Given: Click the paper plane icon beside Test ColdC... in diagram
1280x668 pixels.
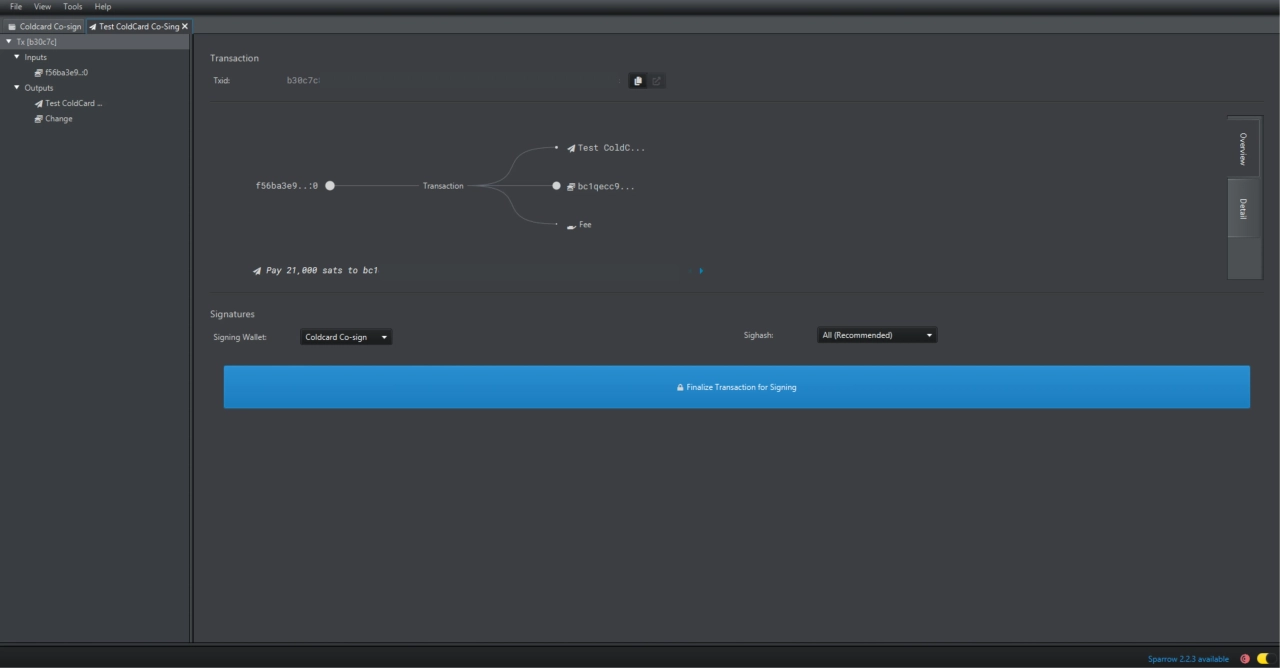Looking at the screenshot, I should click(x=571, y=148).
